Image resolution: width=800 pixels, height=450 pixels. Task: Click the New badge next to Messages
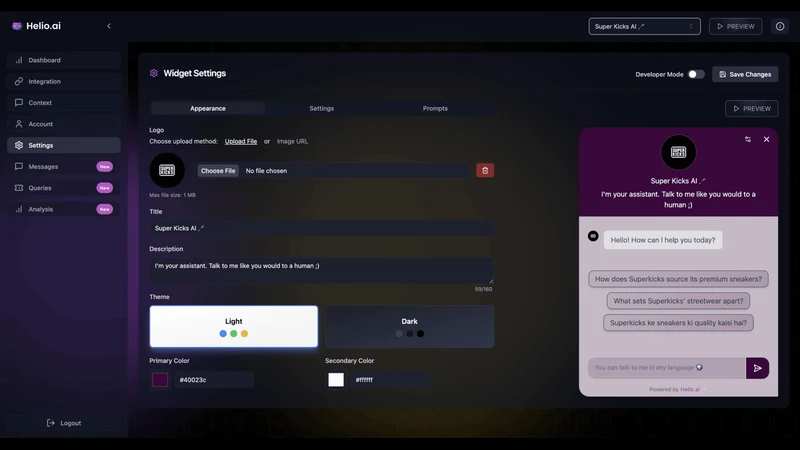[x=105, y=167]
